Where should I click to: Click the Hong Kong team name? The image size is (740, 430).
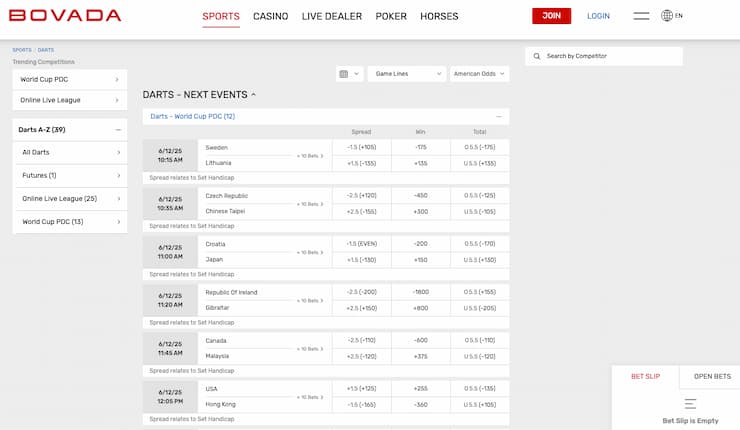click(220, 405)
